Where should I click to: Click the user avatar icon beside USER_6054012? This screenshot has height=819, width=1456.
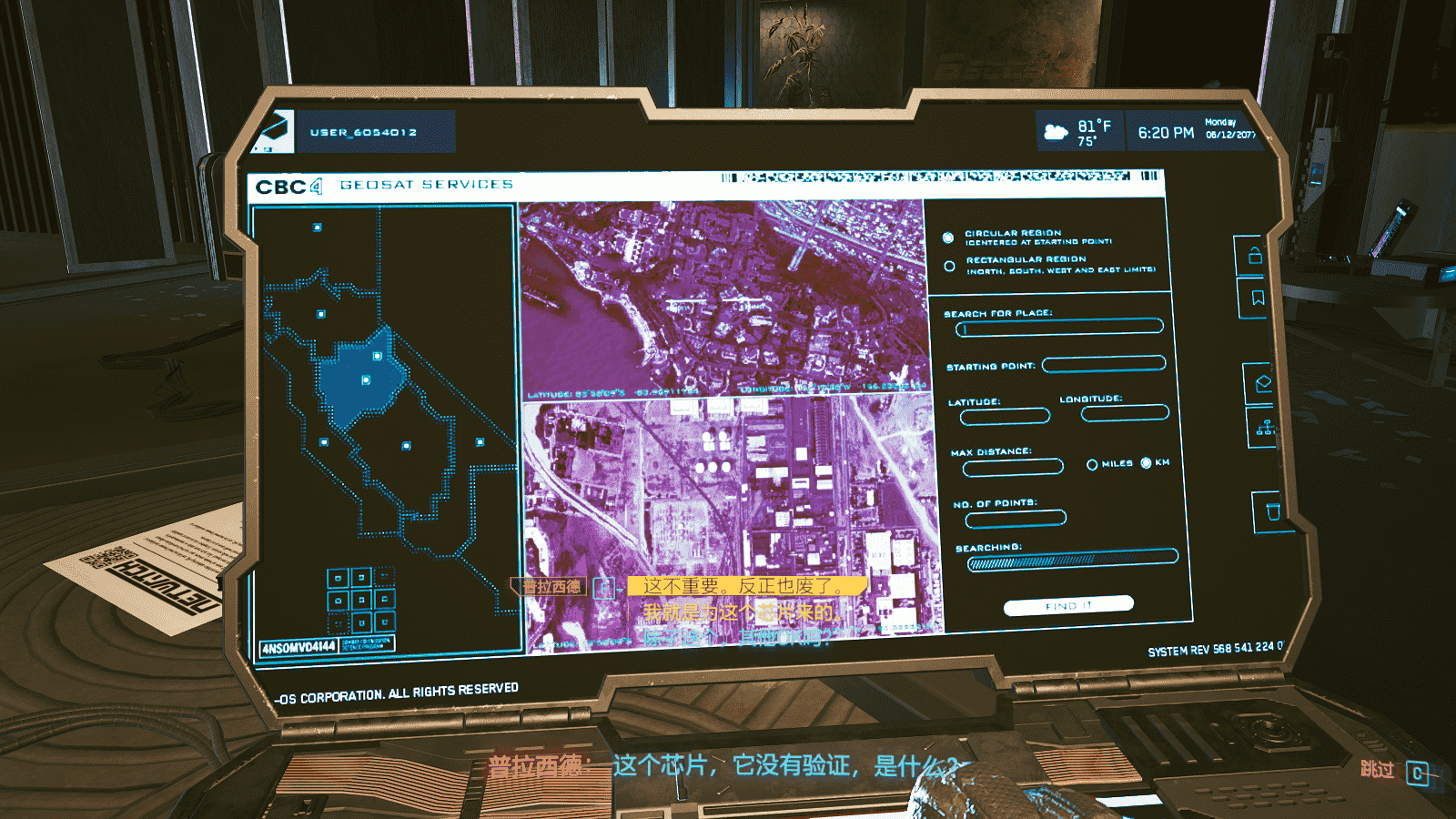[x=273, y=132]
